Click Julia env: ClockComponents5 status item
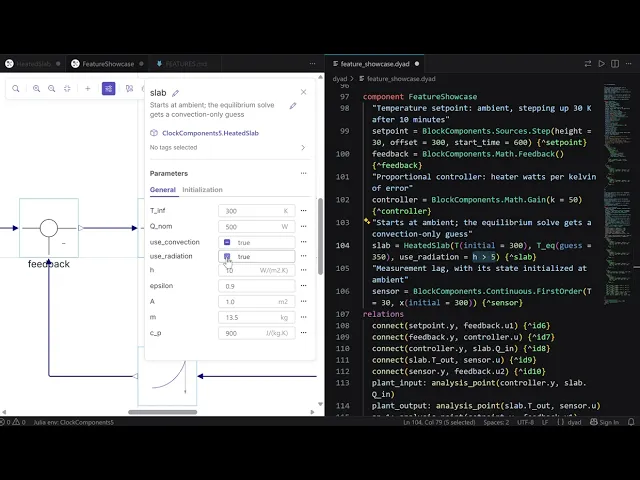 73,422
